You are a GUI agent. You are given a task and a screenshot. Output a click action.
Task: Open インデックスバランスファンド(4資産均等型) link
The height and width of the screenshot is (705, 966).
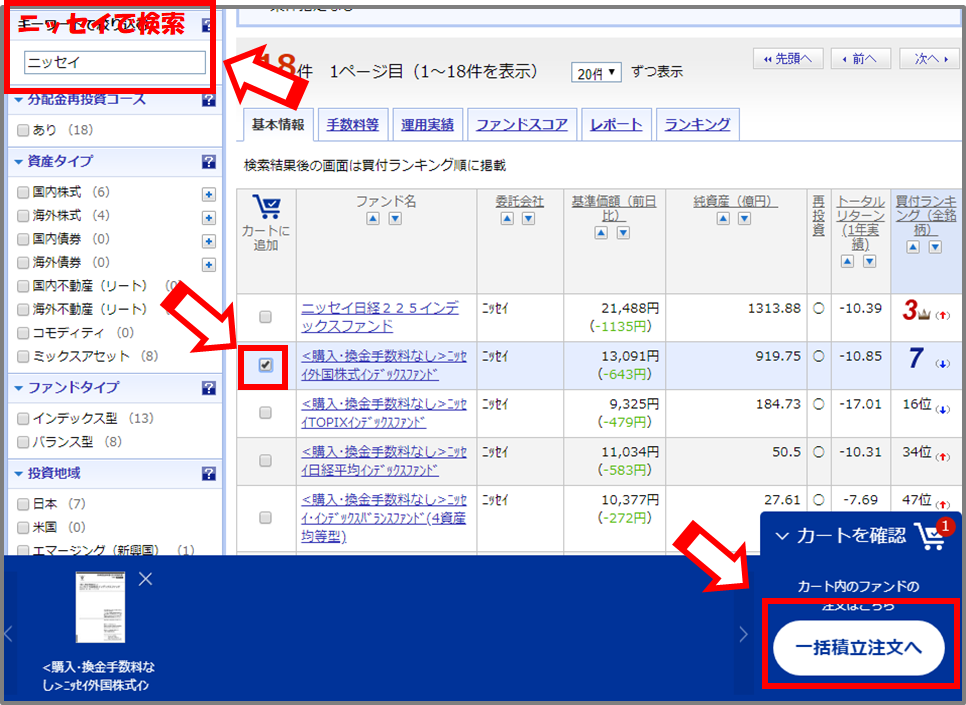point(383,518)
